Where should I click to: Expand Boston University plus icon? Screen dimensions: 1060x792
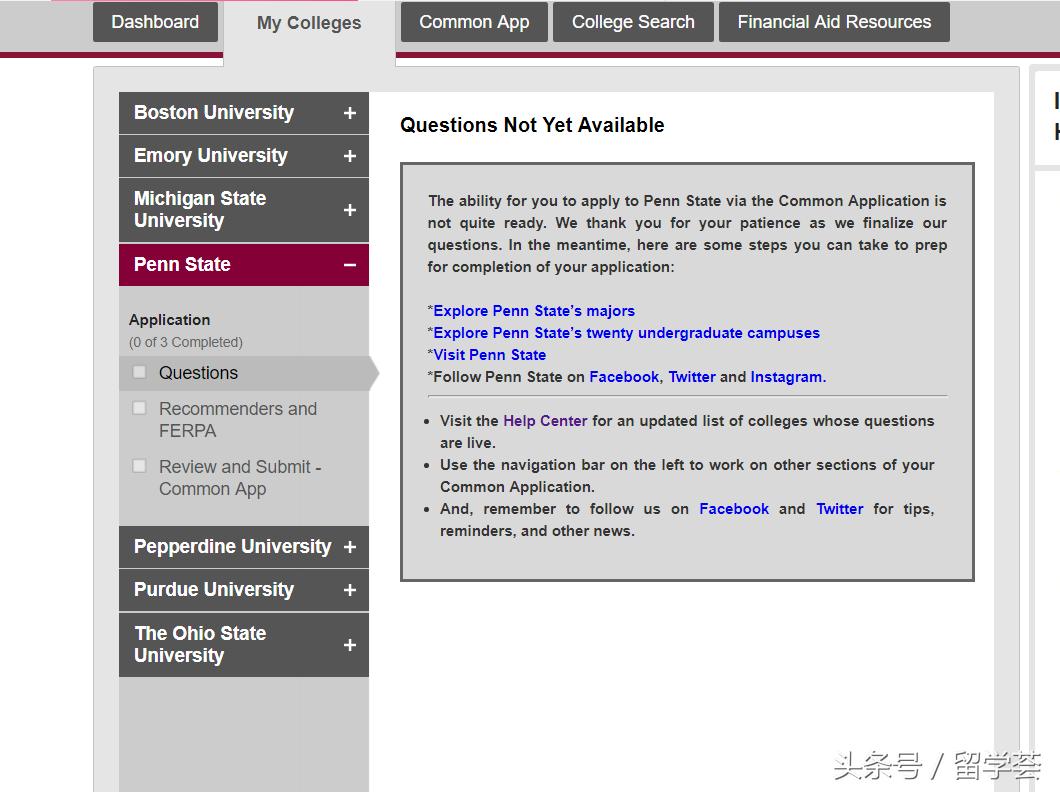(350, 114)
